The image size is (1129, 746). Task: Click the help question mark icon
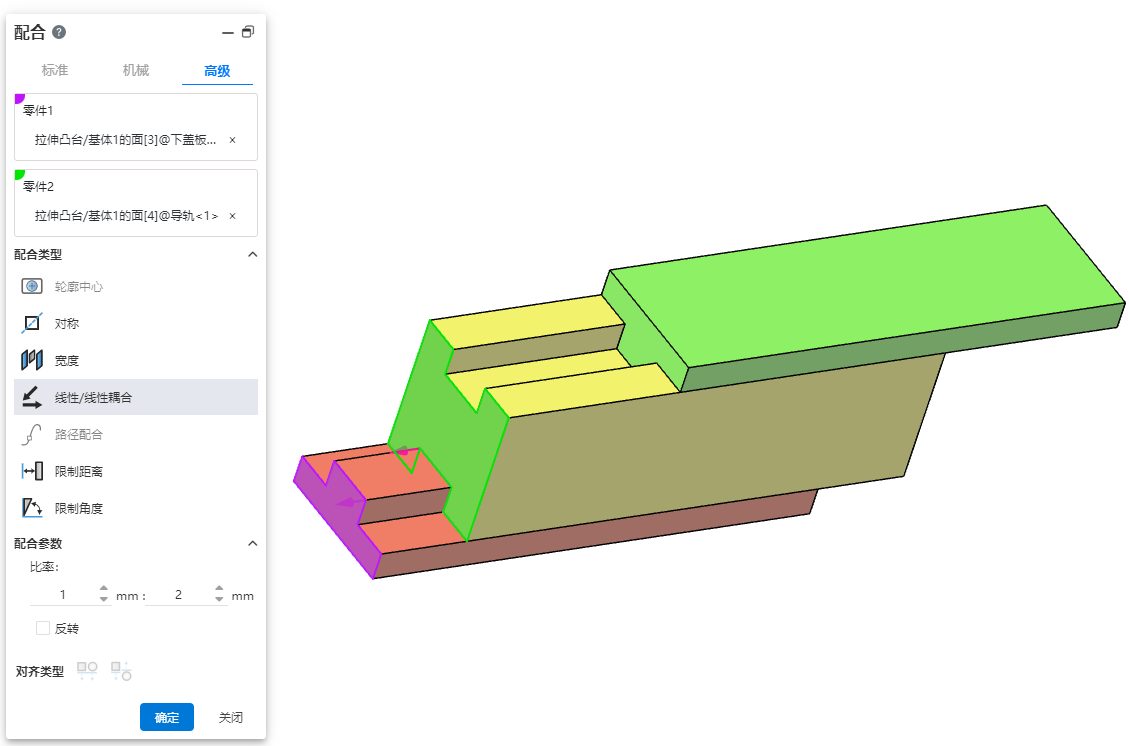(x=59, y=32)
